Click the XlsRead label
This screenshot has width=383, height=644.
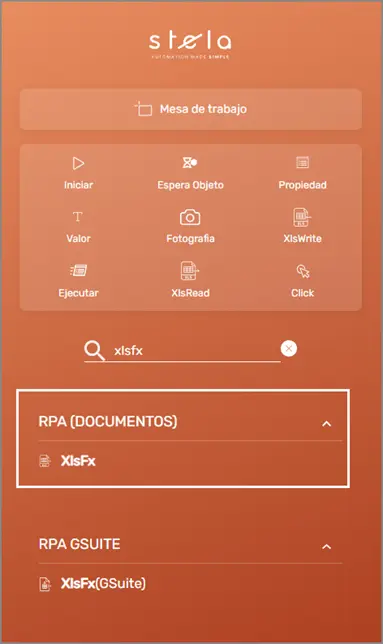click(x=190, y=293)
